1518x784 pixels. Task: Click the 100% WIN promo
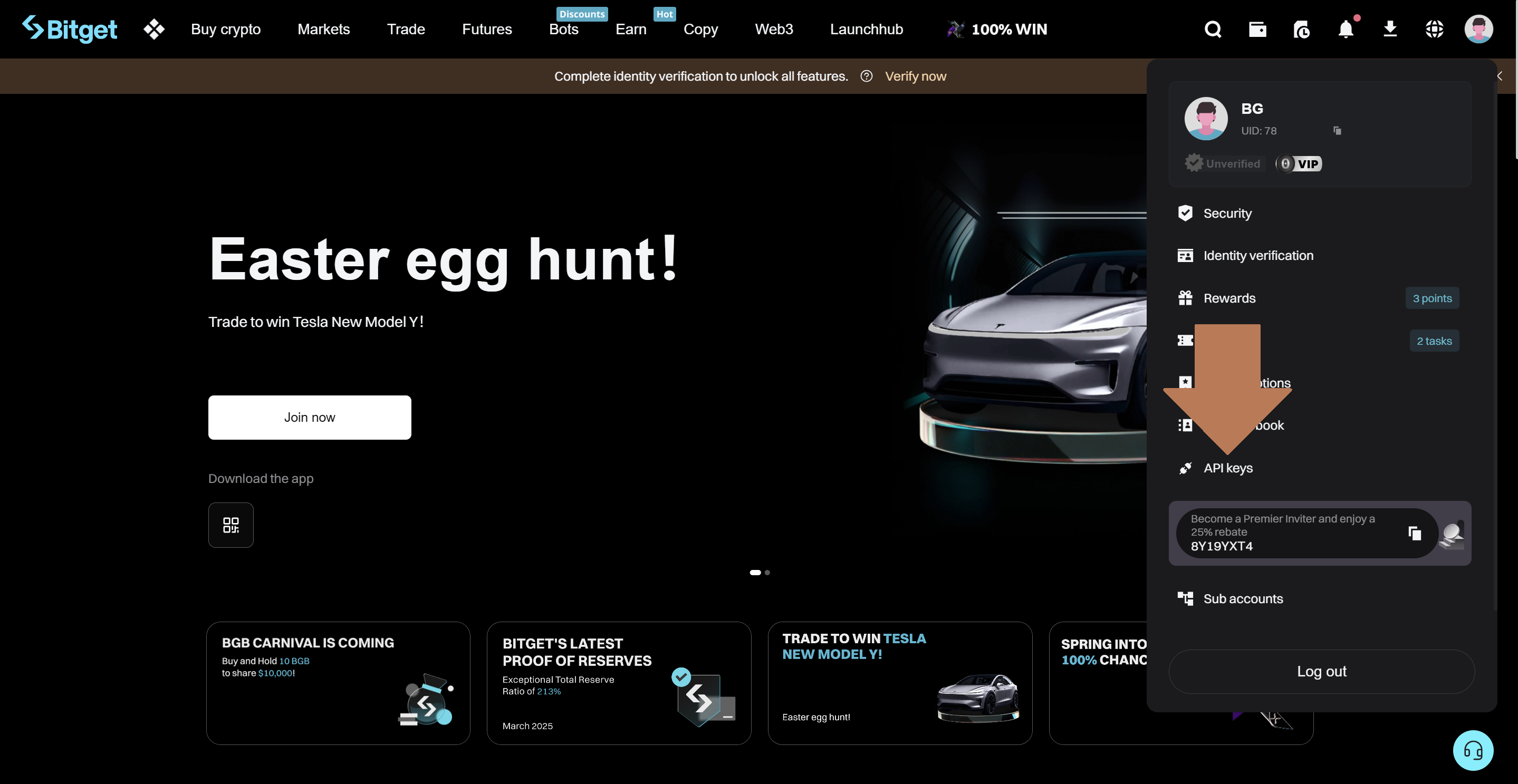pyautogui.click(x=997, y=29)
